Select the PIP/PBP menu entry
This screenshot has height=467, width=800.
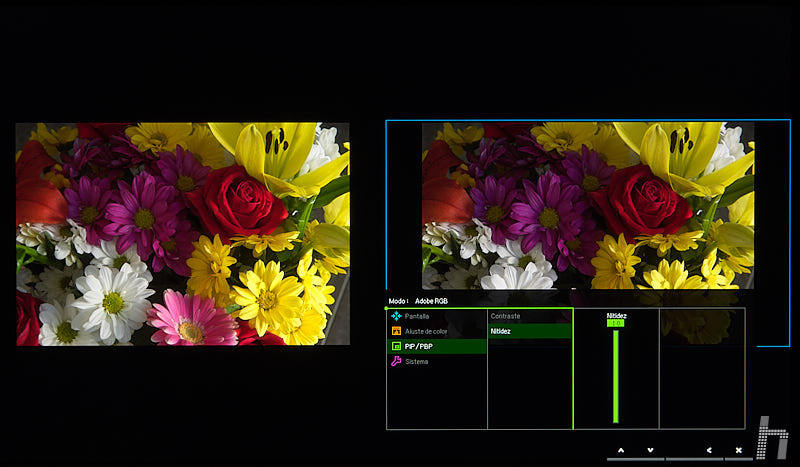[419, 346]
